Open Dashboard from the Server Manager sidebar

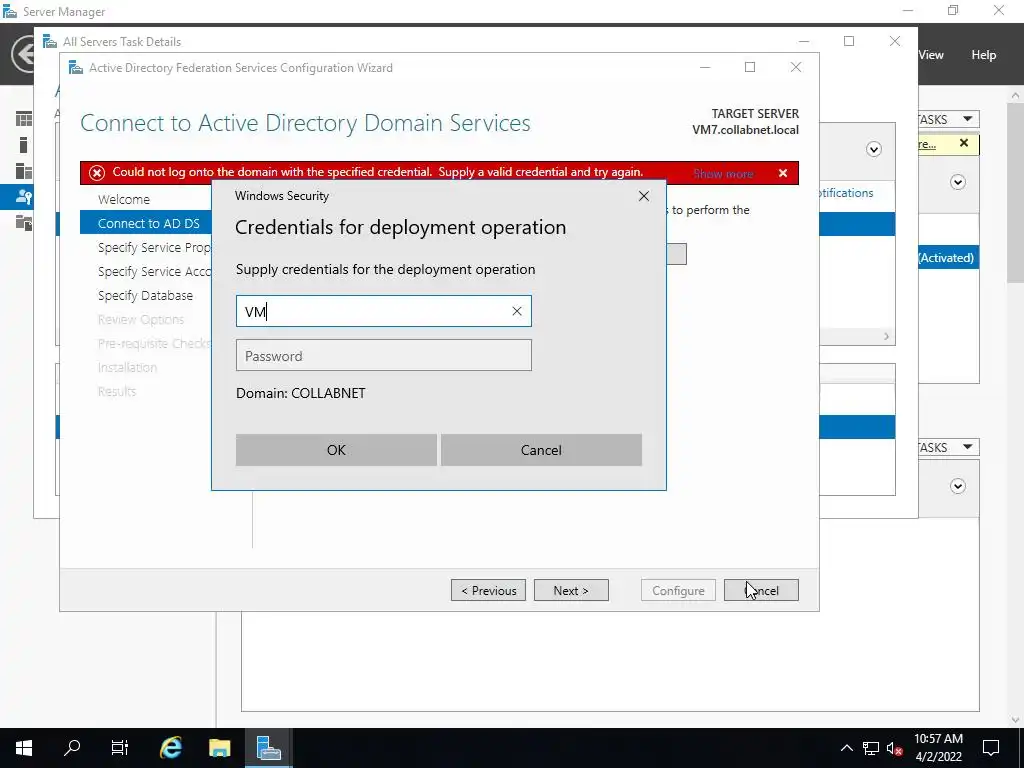pos(24,118)
